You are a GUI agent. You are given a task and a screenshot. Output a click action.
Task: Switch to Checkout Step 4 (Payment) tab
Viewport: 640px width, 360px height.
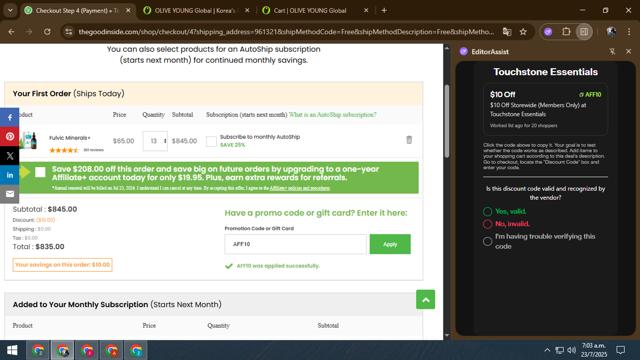point(77,11)
